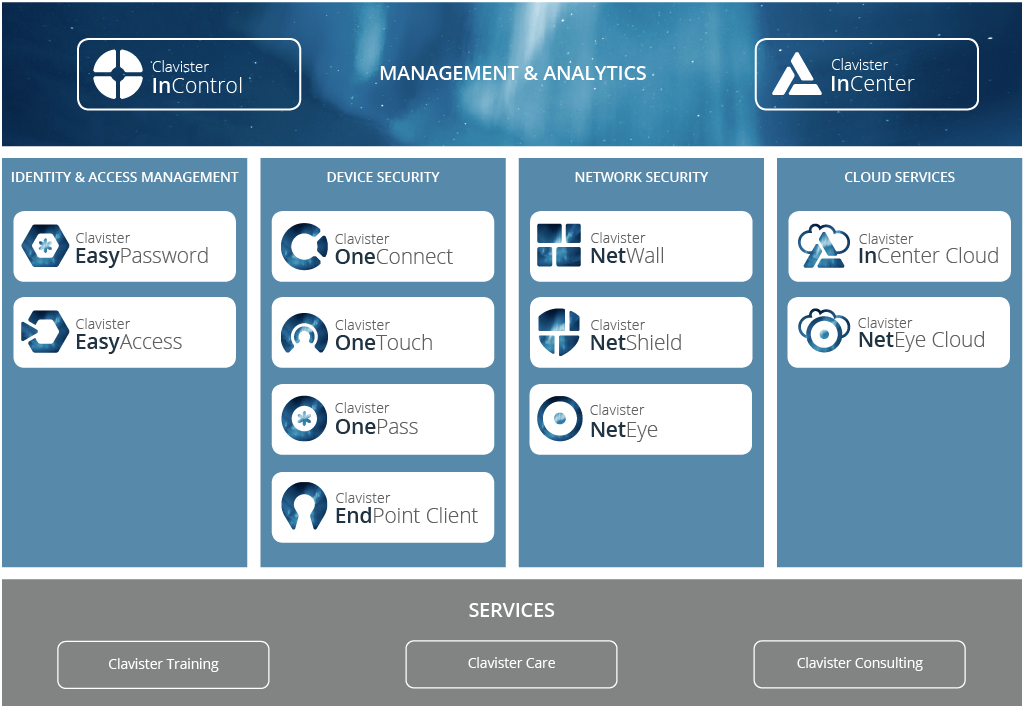
Task: Click the OneConnect C-shaped icon
Action: (x=304, y=246)
